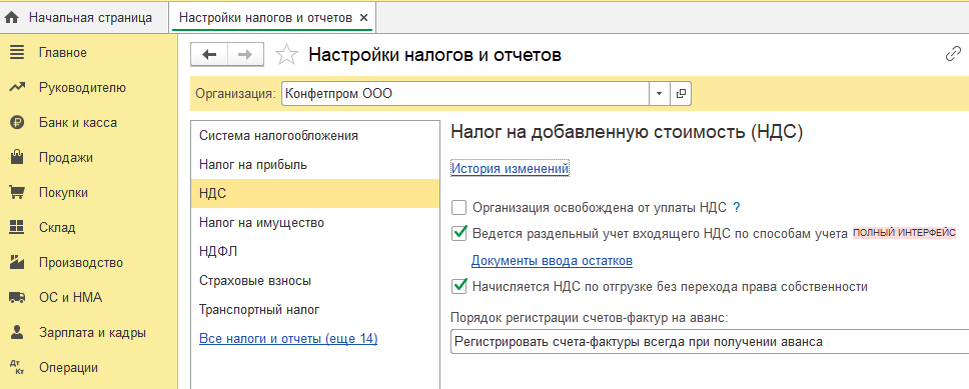Expand the Организация dropdown arrow

[659, 94]
